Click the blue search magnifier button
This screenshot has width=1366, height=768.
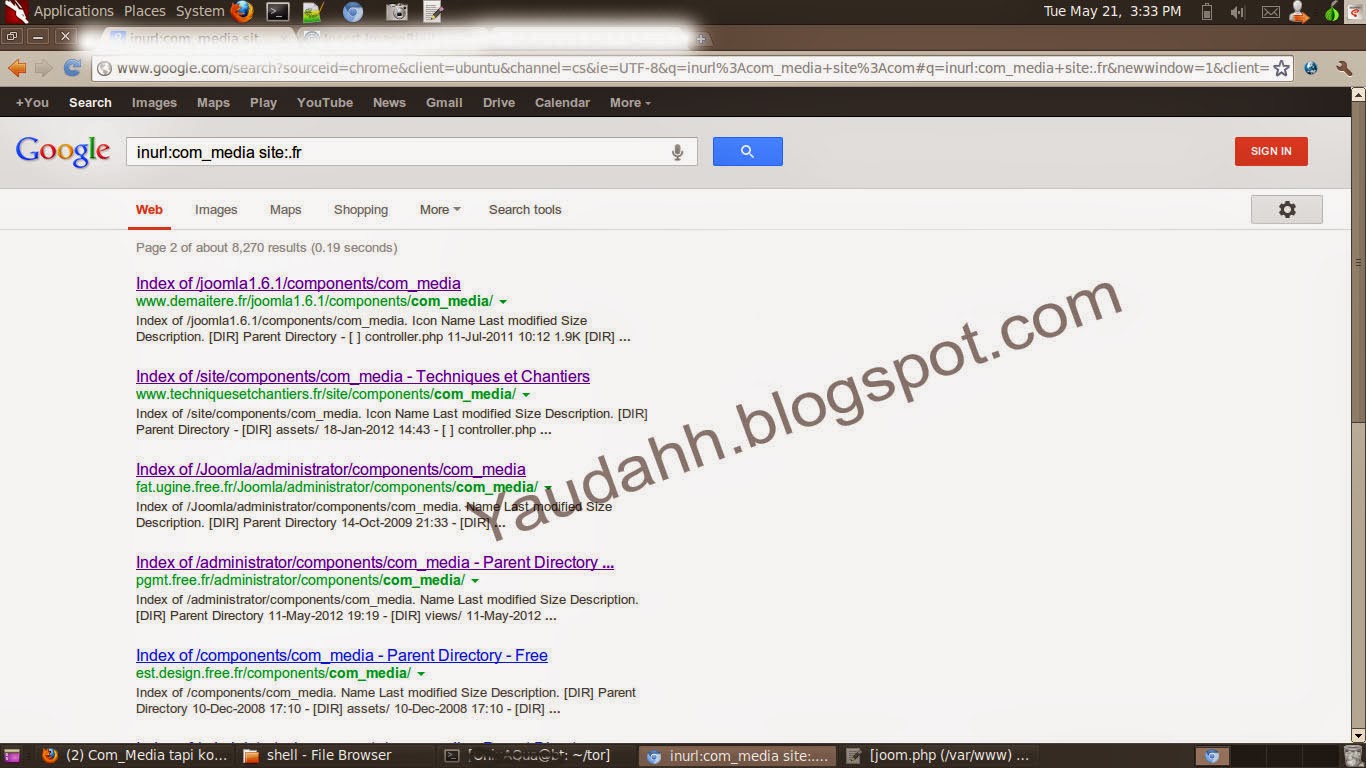coord(747,152)
